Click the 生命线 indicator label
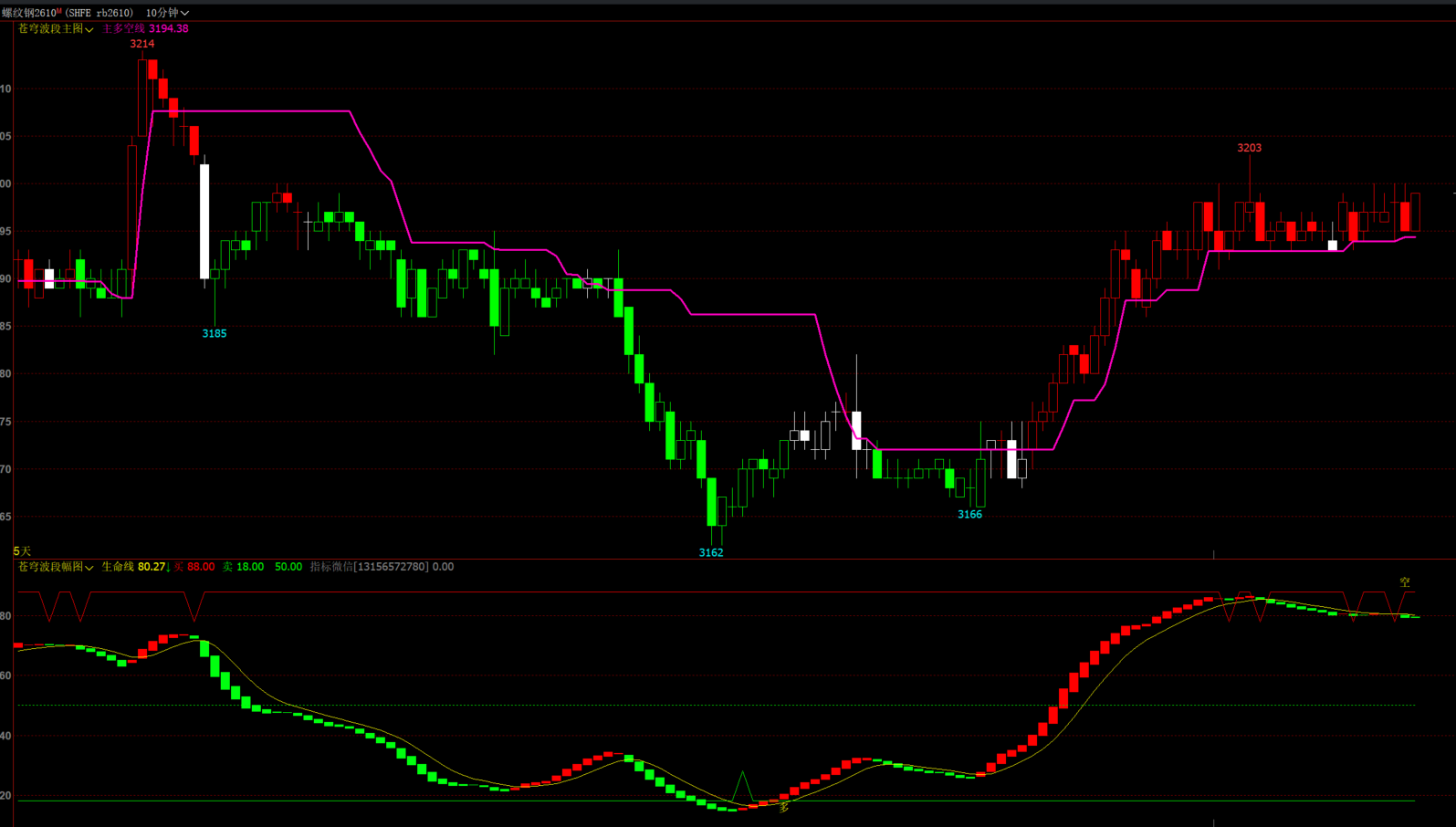1456x827 pixels. coord(118,567)
